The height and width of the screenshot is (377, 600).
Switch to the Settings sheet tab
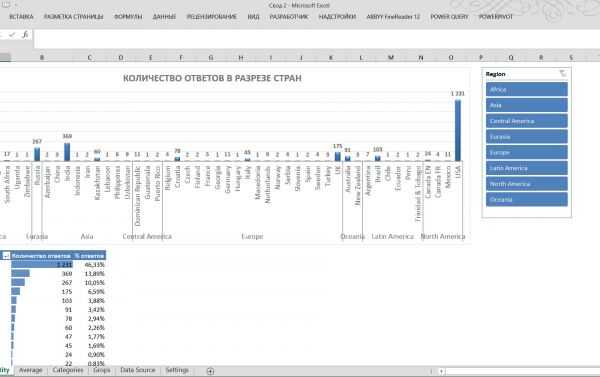pyautogui.click(x=177, y=370)
